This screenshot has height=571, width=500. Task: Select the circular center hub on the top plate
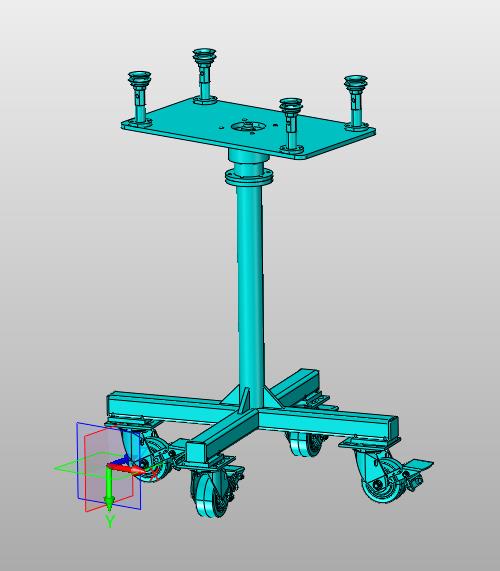[x=249, y=127]
